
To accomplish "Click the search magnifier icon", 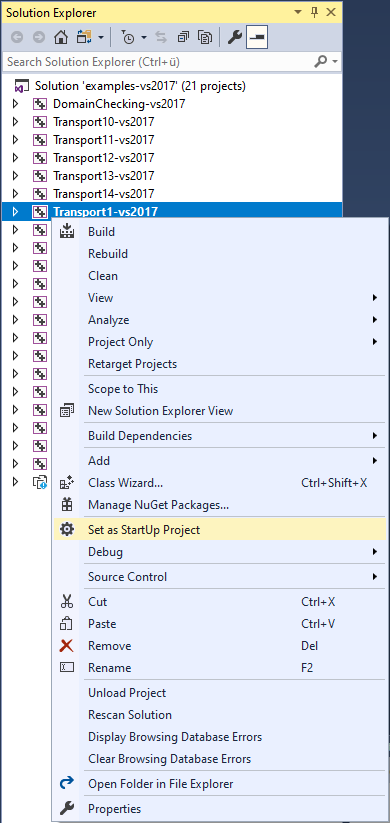I will 320,62.
